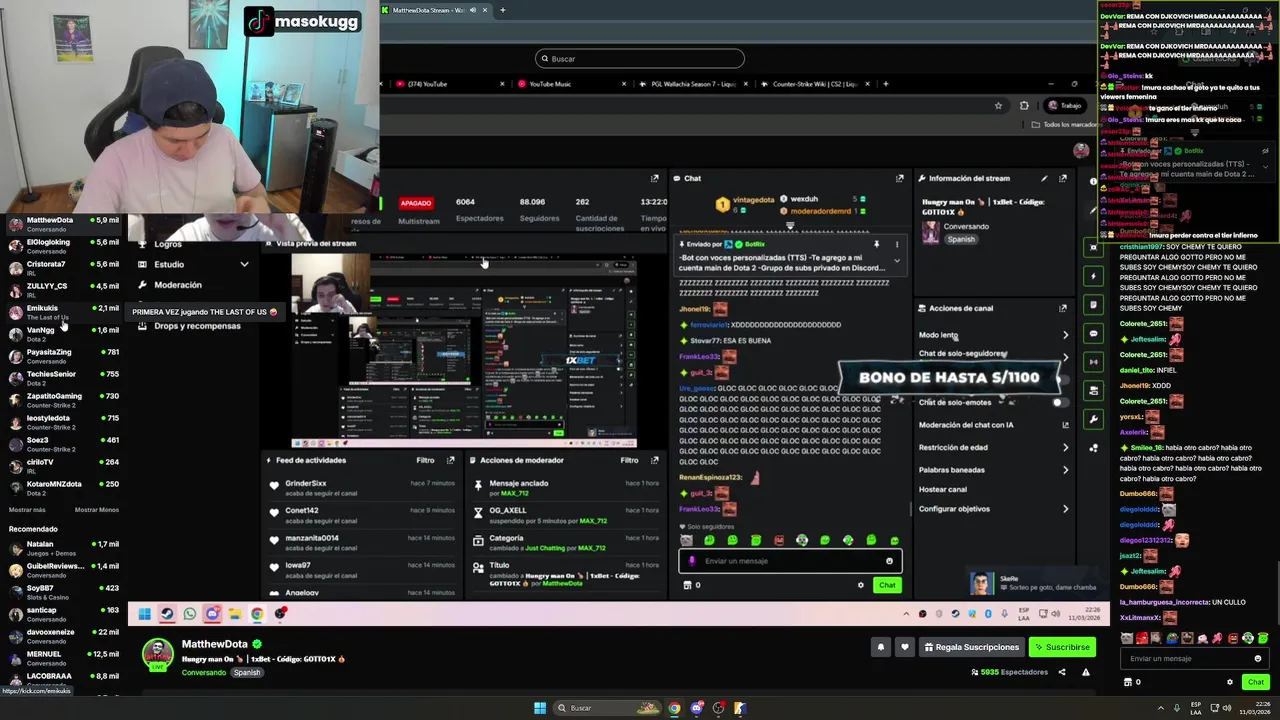
Task: Open browser extensions puzzle icon
Action: (1024, 105)
